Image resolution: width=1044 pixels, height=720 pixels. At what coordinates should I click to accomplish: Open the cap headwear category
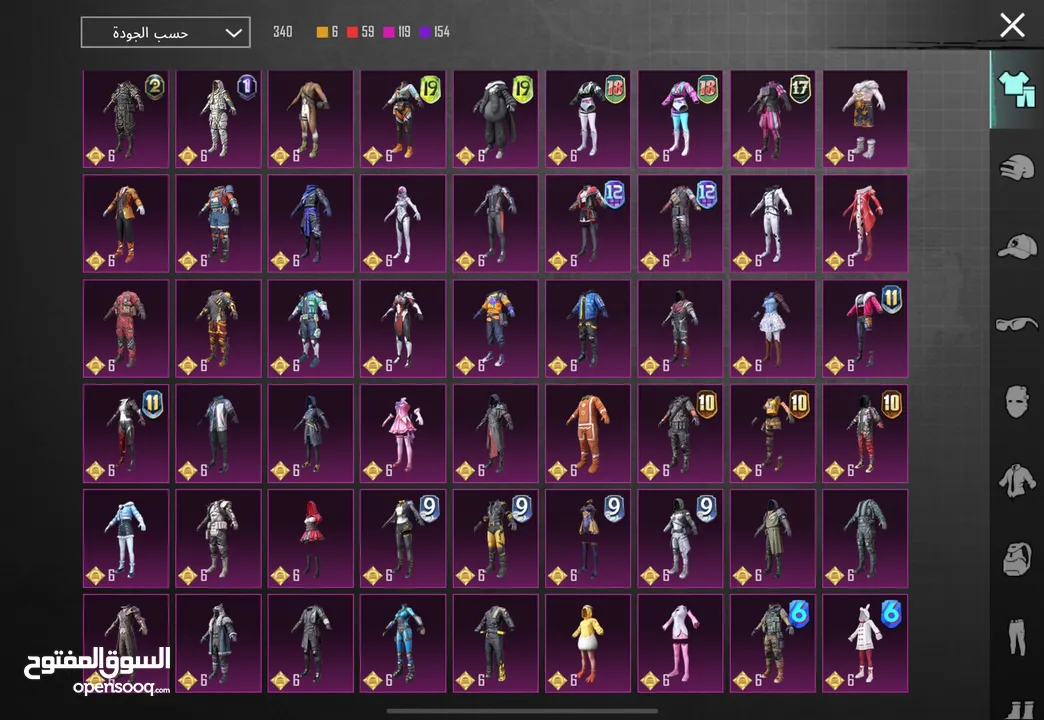1017,246
